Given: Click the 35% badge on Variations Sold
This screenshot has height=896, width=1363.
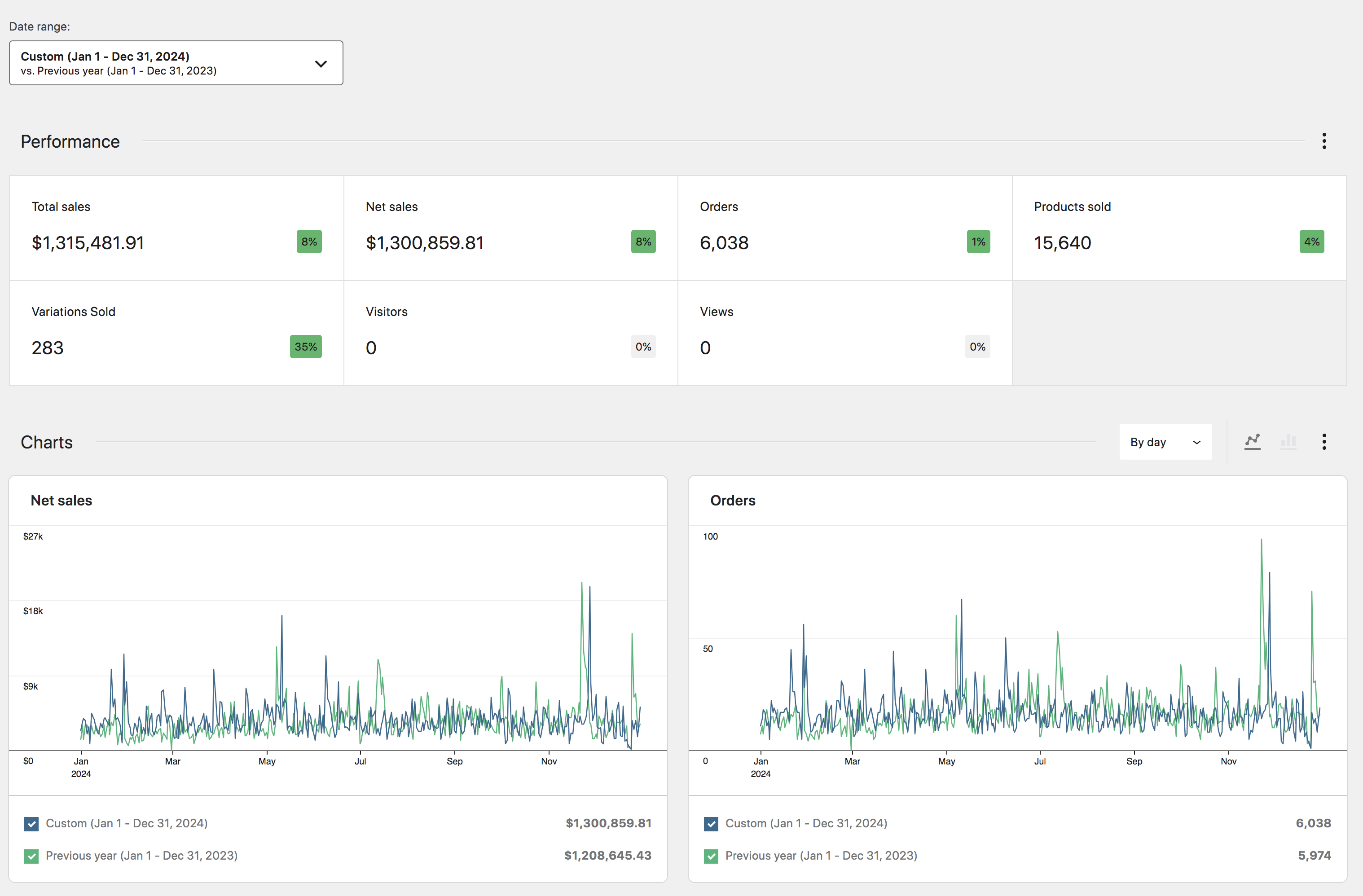Looking at the screenshot, I should pos(306,347).
